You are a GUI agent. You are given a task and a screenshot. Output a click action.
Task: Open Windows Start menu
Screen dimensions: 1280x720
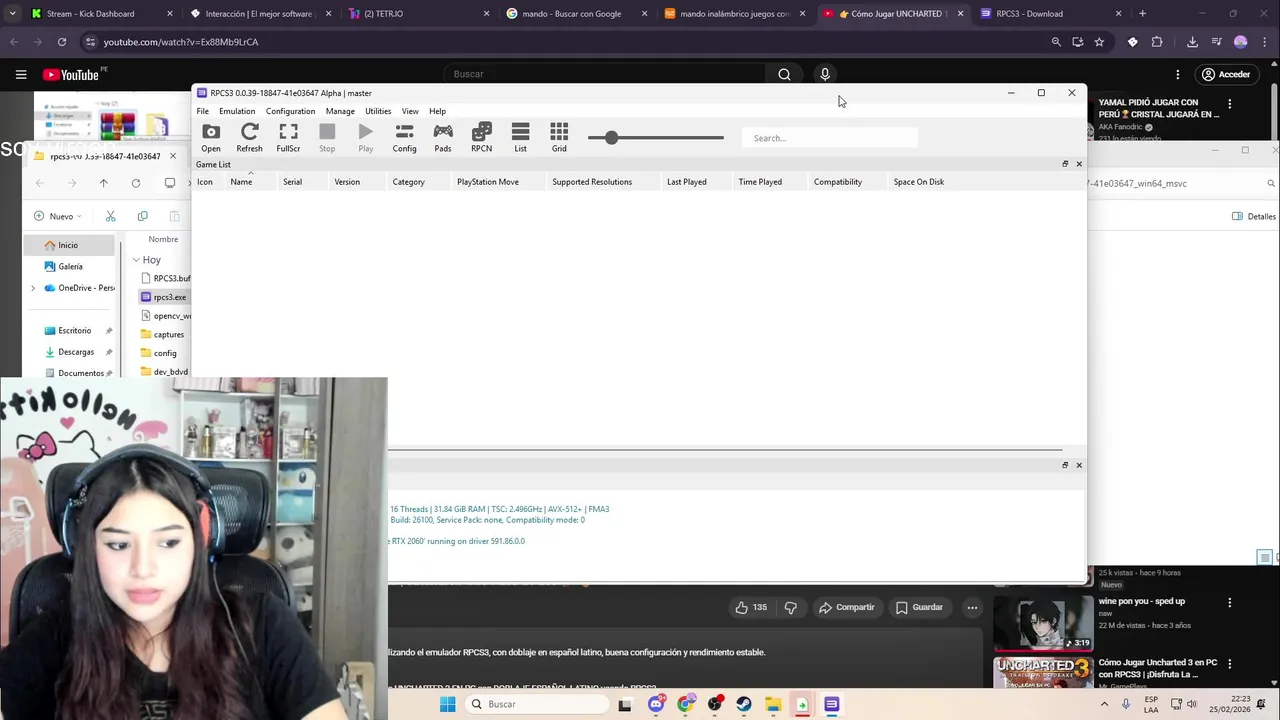click(448, 704)
